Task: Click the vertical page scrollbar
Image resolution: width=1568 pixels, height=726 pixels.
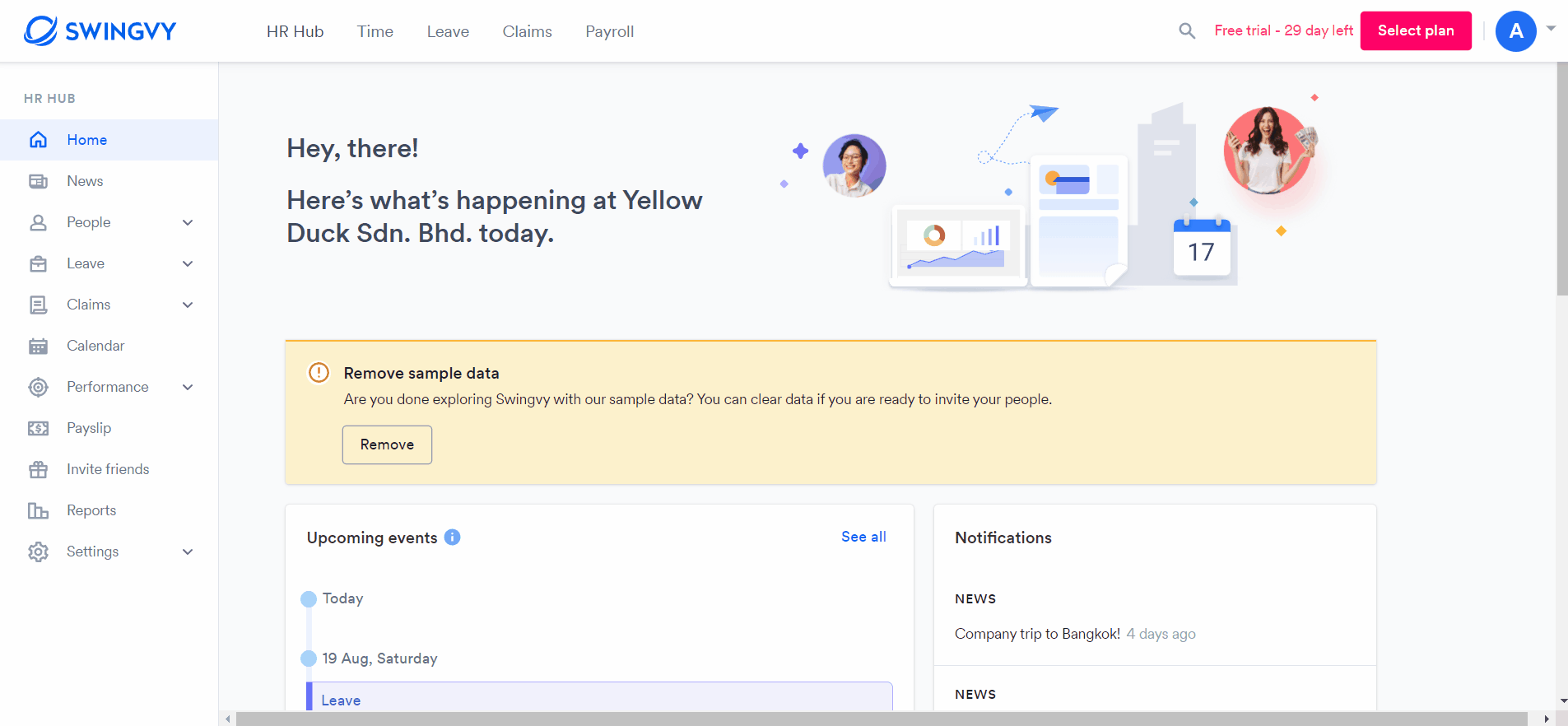Action: 1561,181
